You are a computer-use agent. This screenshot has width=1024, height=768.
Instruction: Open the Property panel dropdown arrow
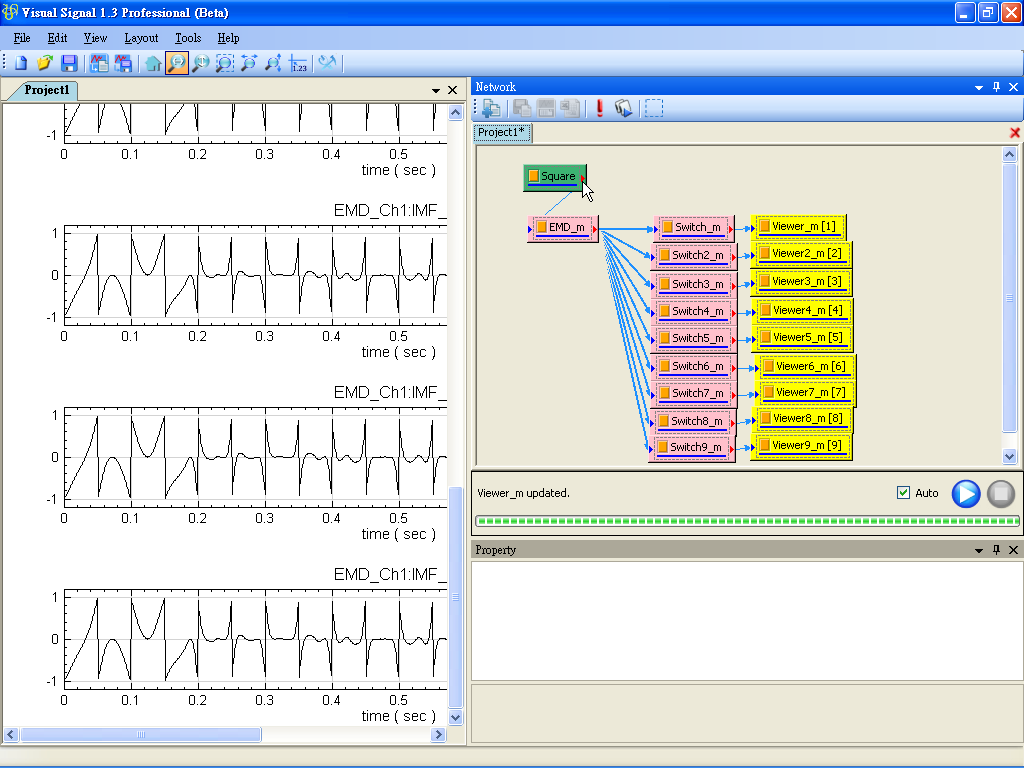[x=979, y=551]
